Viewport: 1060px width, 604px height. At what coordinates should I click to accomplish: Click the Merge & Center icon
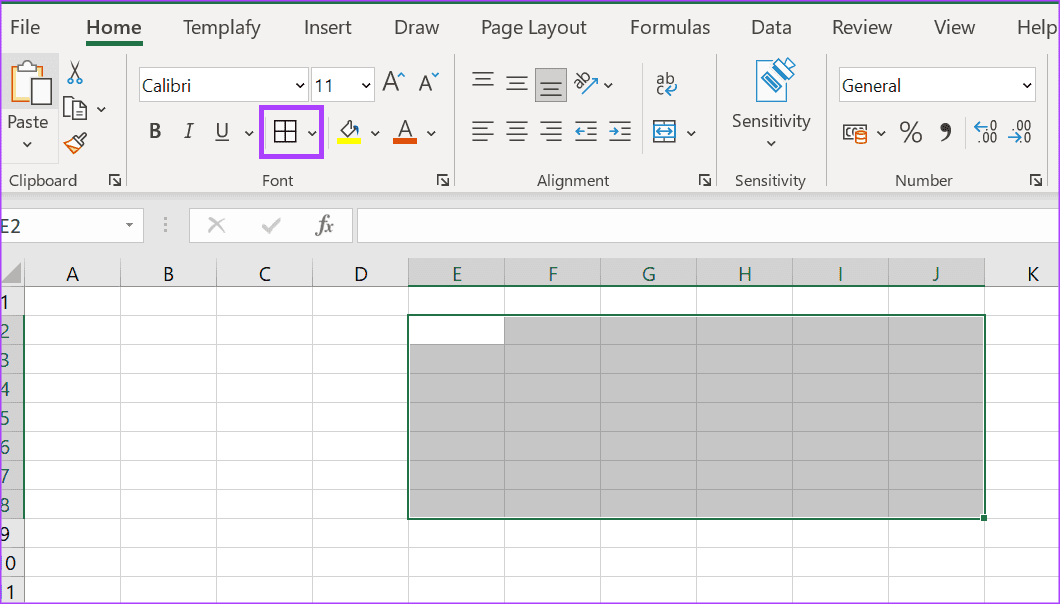tap(665, 132)
